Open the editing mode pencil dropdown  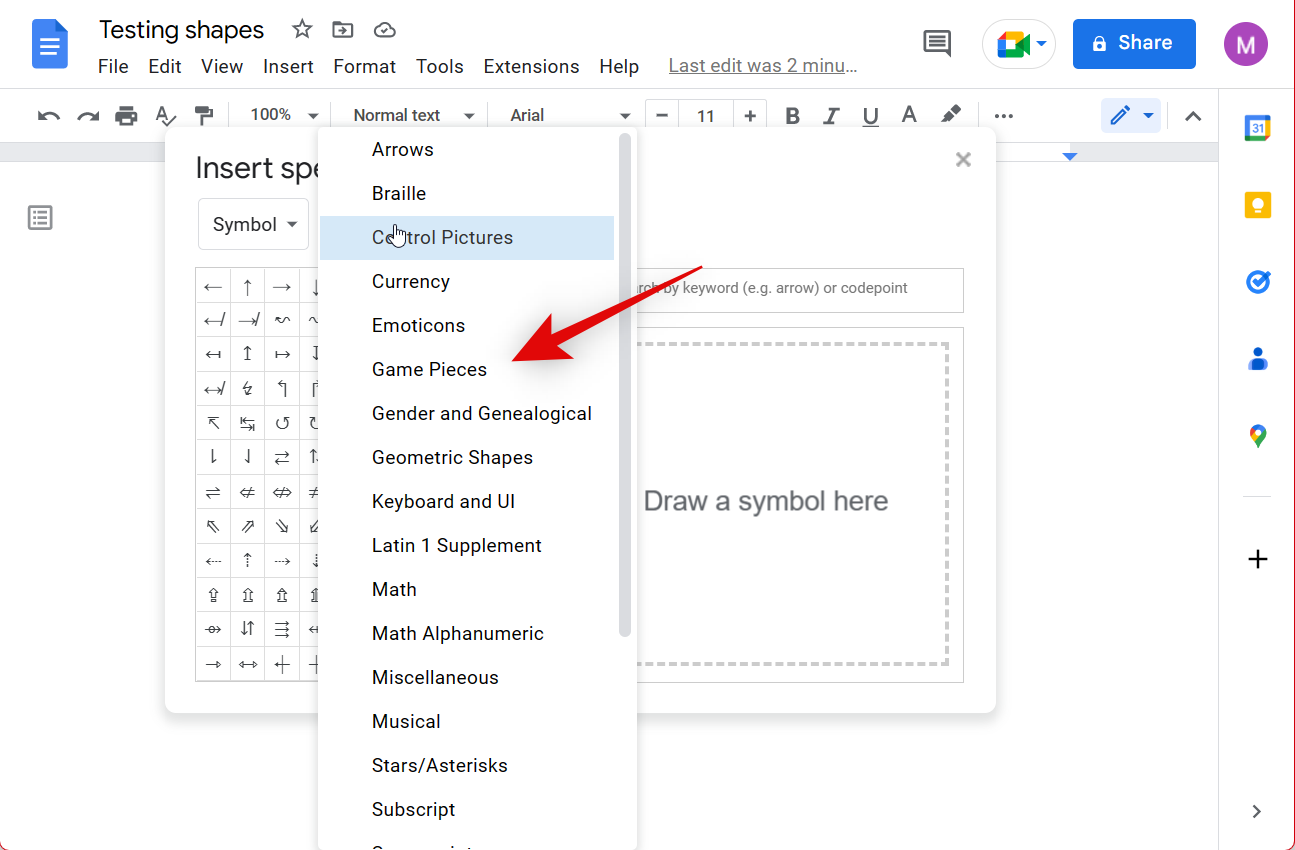(1131, 116)
